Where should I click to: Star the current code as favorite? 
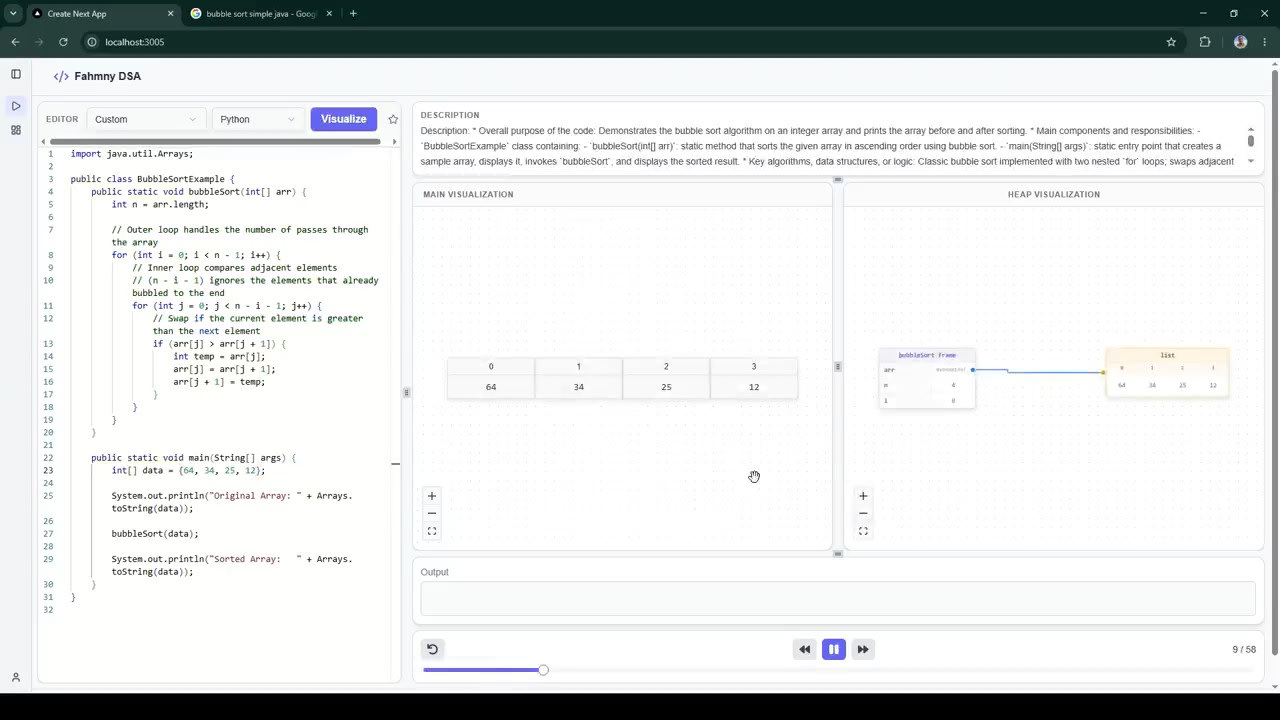[393, 119]
